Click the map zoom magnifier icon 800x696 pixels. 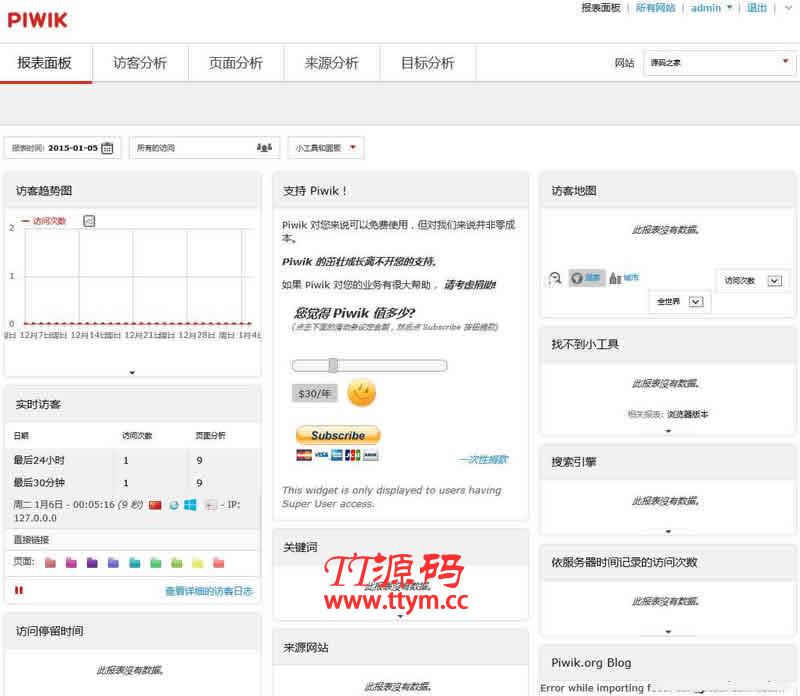555,278
